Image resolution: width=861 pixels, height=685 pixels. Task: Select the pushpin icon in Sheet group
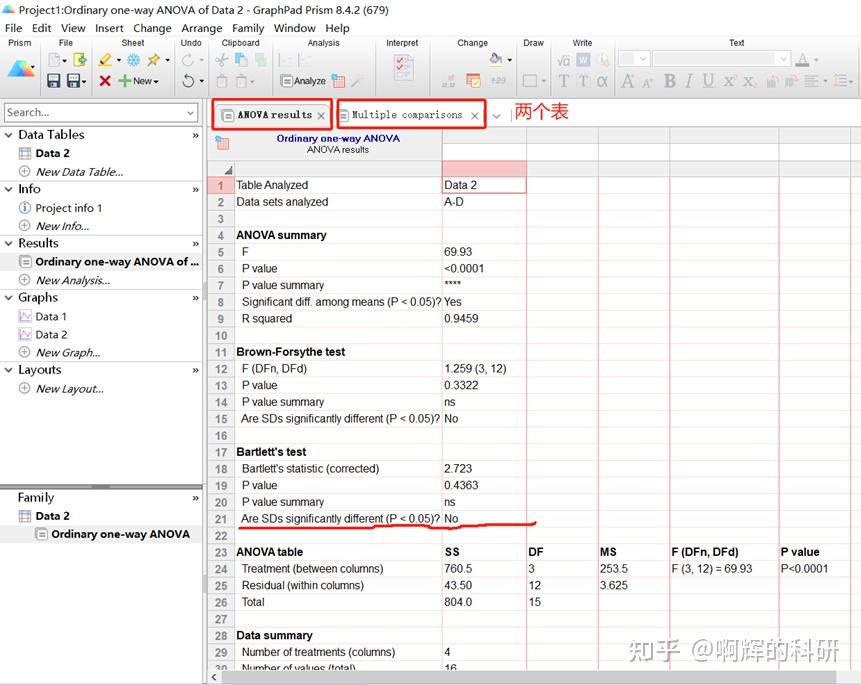pyautogui.click(x=153, y=61)
